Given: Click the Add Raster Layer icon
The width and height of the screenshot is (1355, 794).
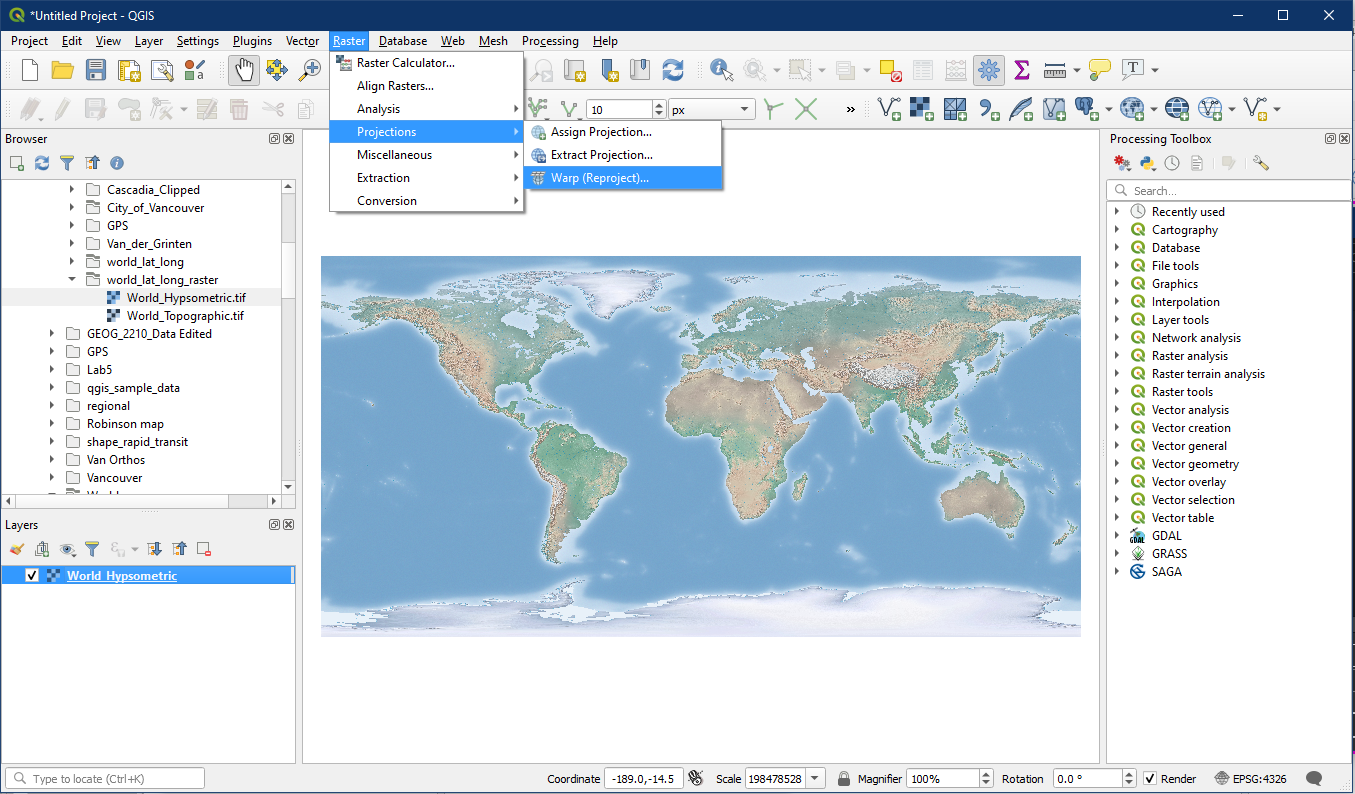Looking at the screenshot, I should tap(921, 108).
